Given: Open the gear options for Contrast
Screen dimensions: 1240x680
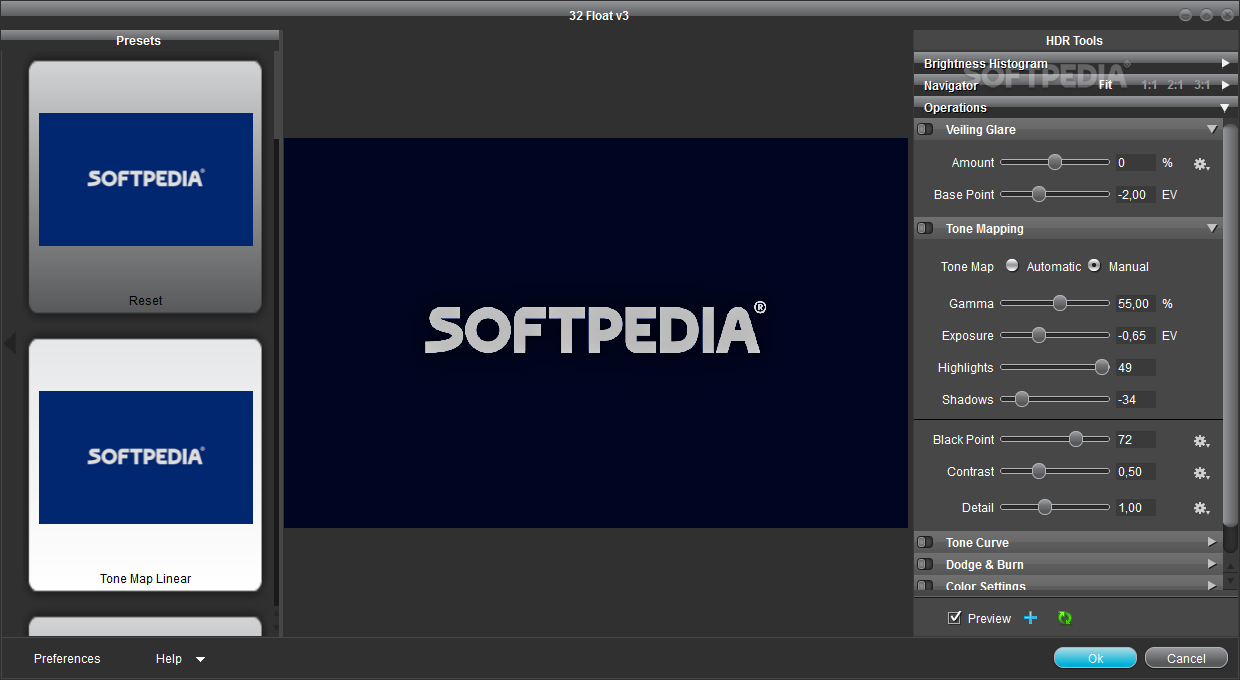Looking at the screenshot, I should (x=1201, y=472).
